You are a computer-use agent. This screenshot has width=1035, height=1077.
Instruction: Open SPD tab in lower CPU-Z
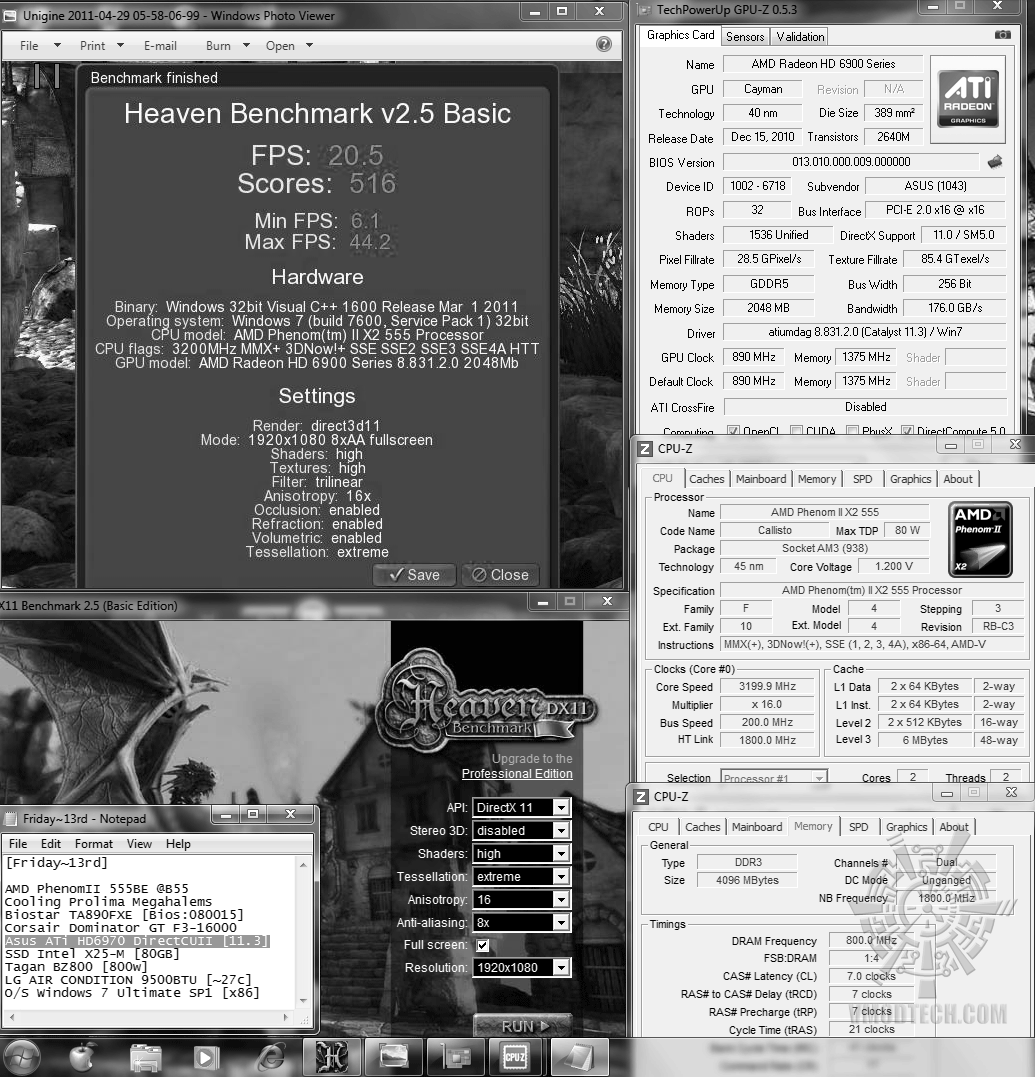pyautogui.click(x=858, y=827)
